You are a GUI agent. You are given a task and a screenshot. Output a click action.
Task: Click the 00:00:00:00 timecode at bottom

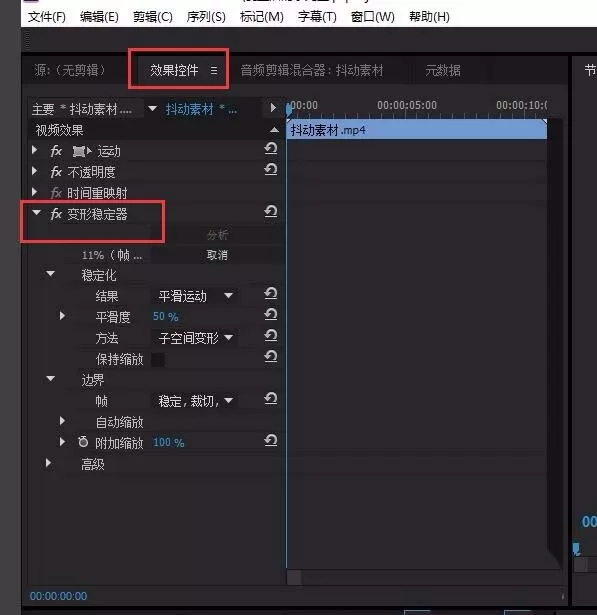point(58,596)
